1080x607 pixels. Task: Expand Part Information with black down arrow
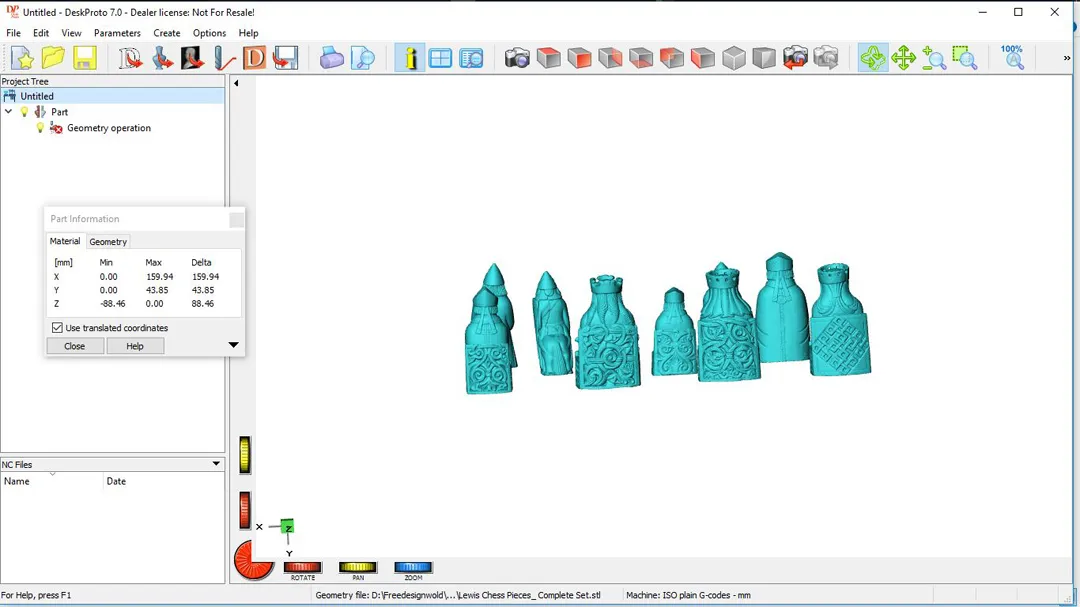[233, 345]
